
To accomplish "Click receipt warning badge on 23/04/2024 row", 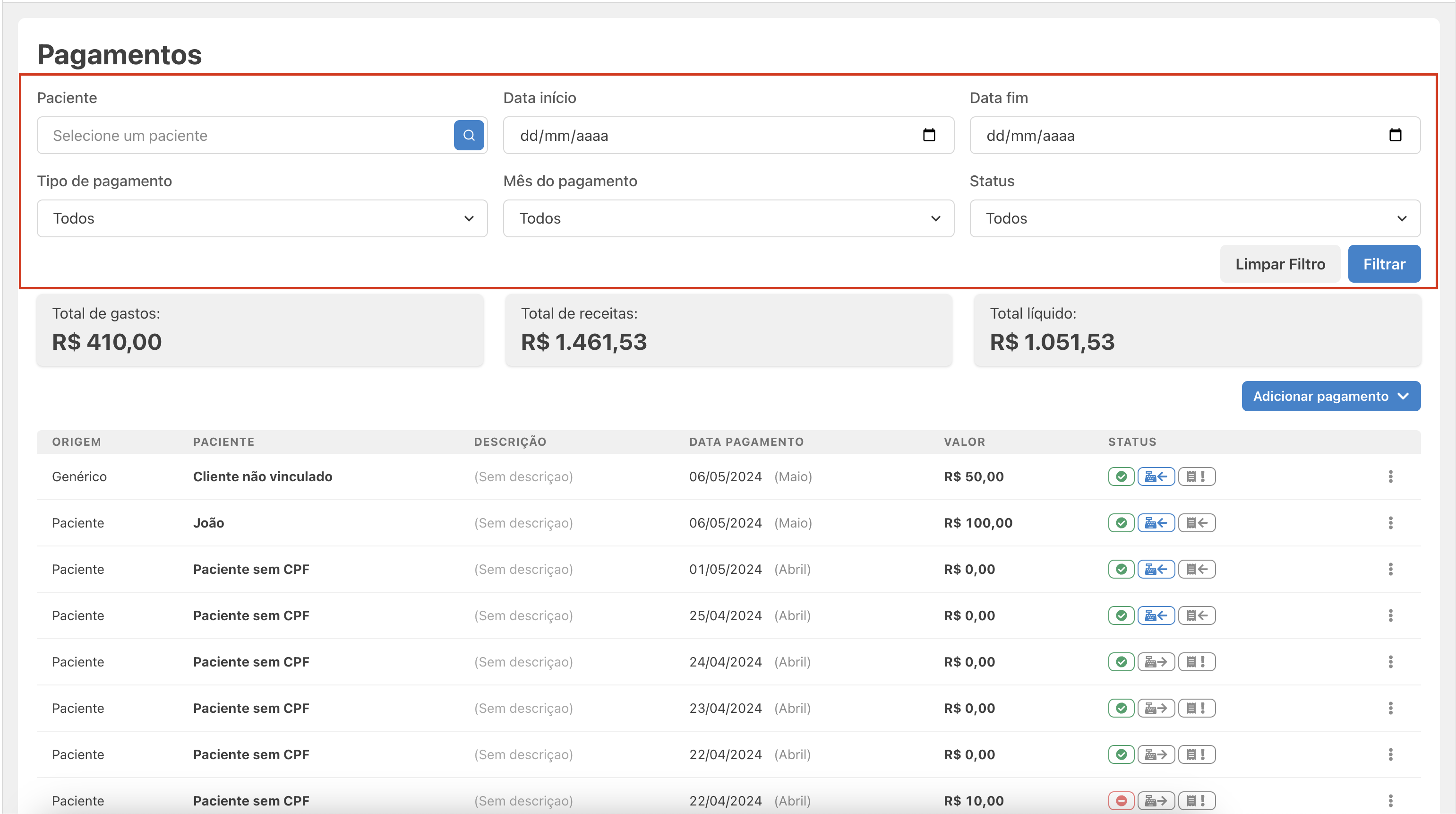I will point(1197,709).
